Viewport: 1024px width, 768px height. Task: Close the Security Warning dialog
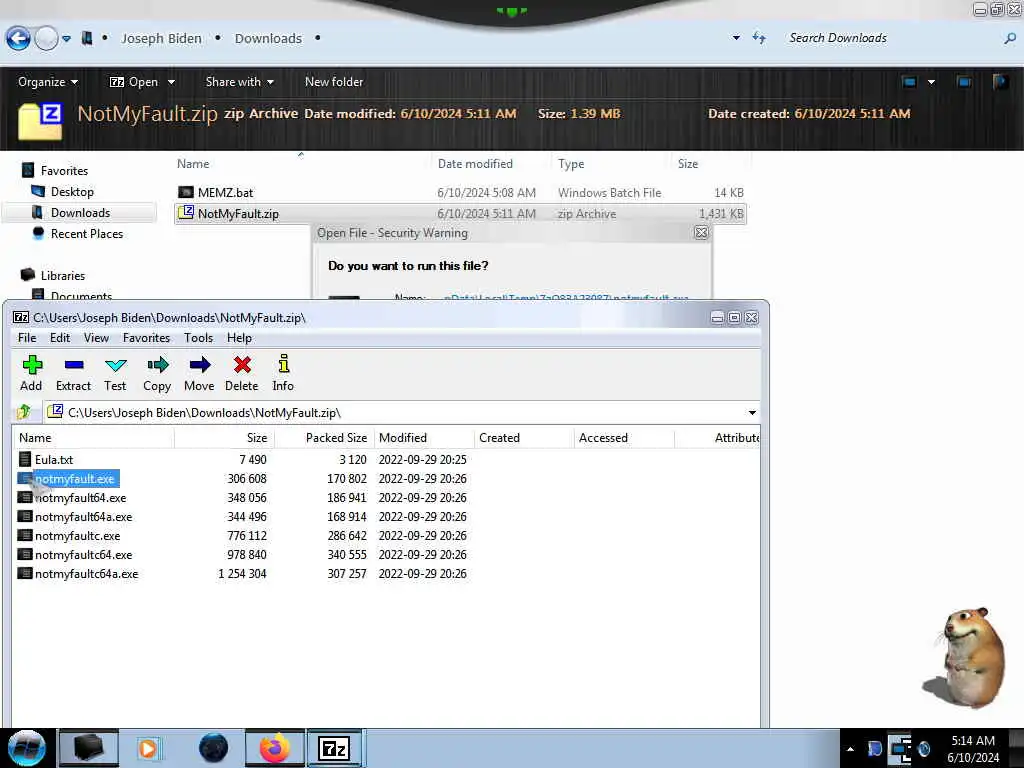[x=701, y=232]
